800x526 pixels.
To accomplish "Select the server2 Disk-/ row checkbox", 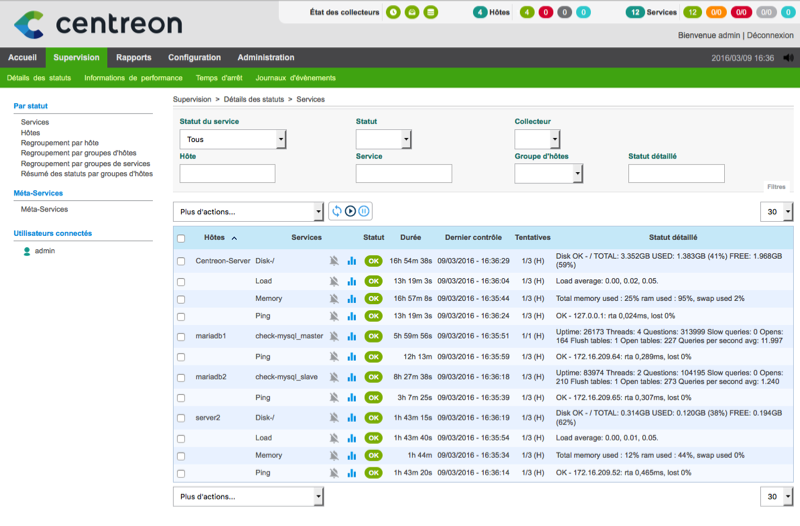I will (x=181, y=418).
